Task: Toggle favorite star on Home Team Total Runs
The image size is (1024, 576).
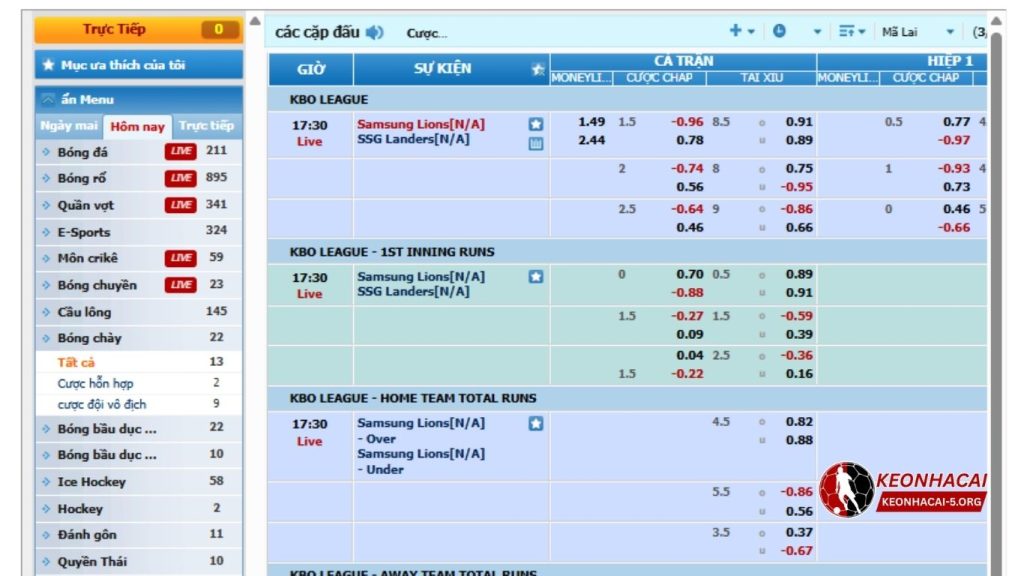Action: [536, 424]
